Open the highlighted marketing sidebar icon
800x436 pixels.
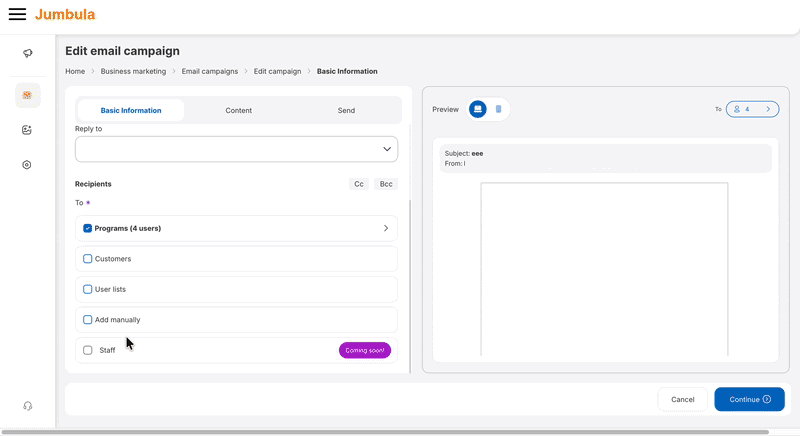pos(28,96)
